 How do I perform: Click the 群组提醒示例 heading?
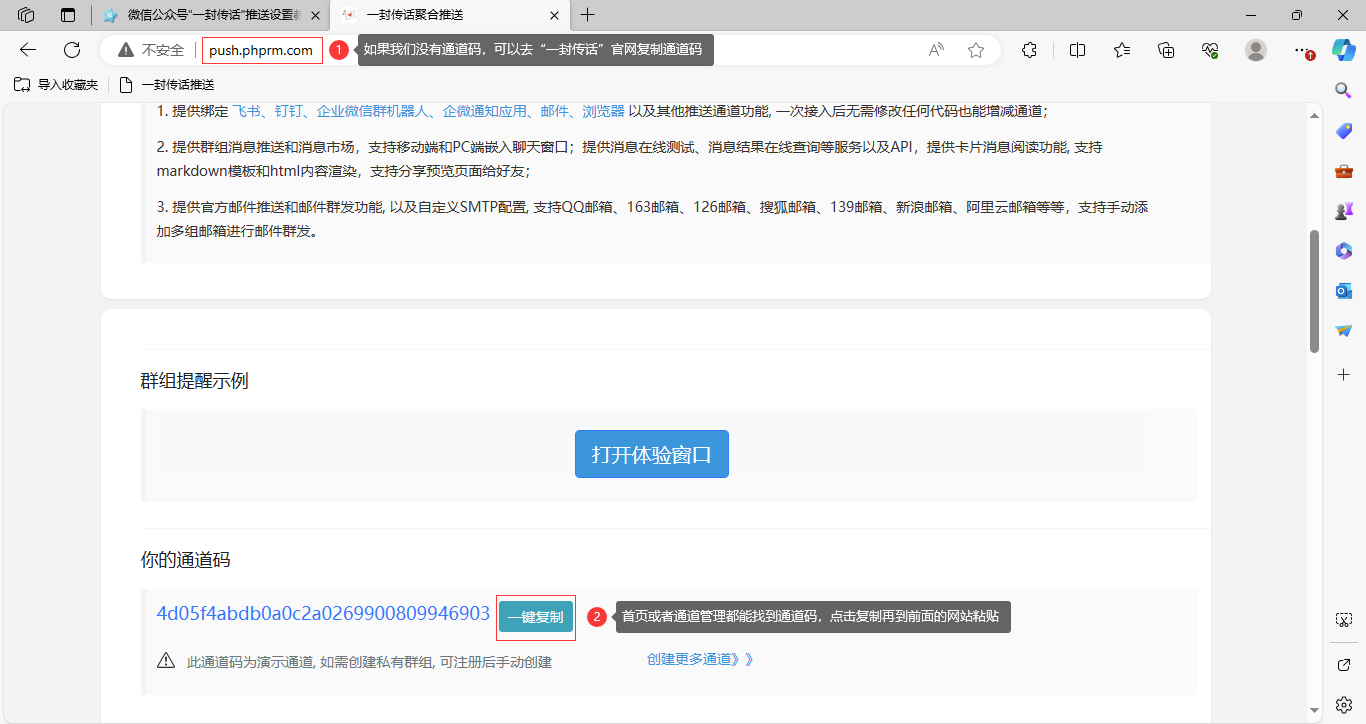[x=194, y=381]
